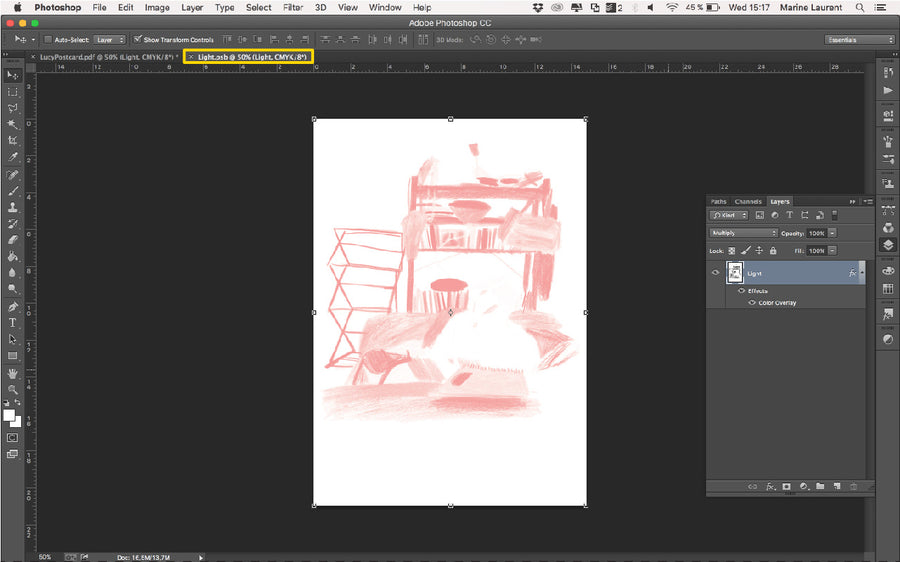Toggle Lock Position icon
Image resolution: width=900 pixels, height=562 pixels.
tap(759, 251)
